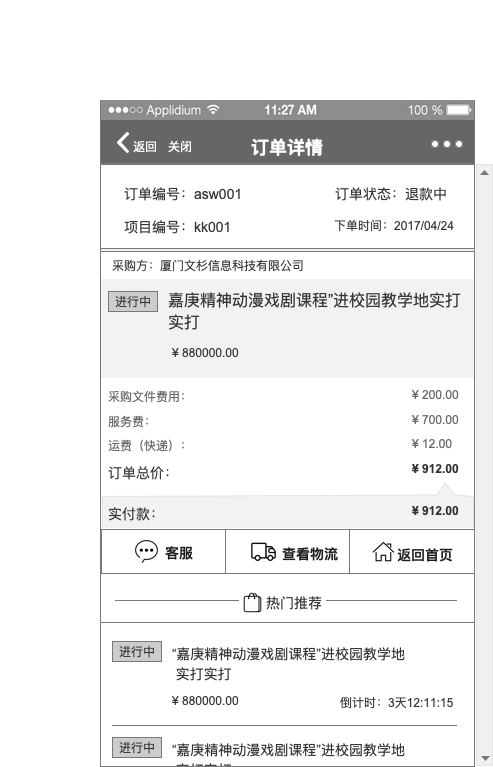The width and height of the screenshot is (493, 767).
Task: Tap the battery indicator in status bar
Action: [459, 110]
